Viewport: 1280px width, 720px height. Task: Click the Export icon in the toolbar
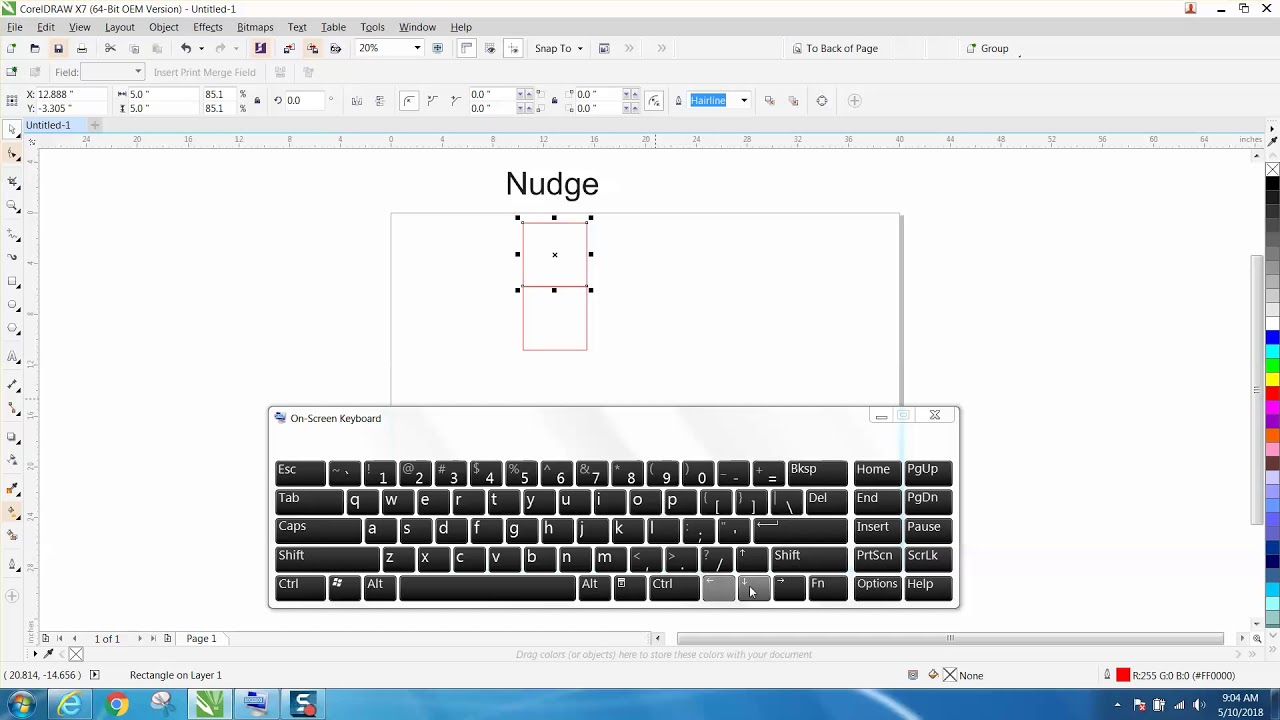pos(312,48)
